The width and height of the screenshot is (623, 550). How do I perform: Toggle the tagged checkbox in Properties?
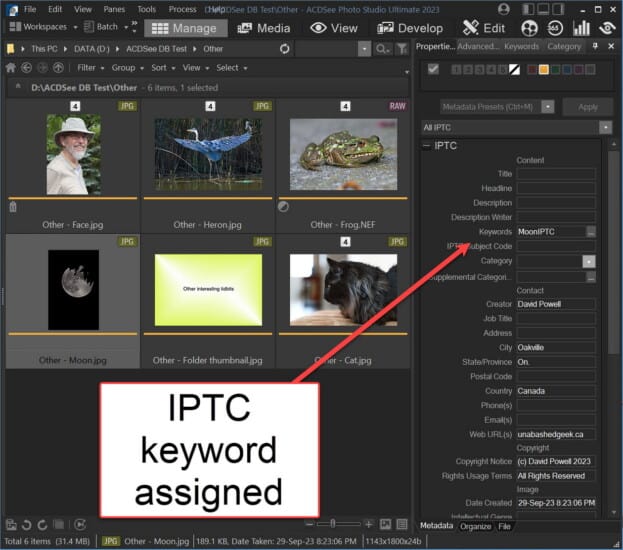(x=433, y=69)
